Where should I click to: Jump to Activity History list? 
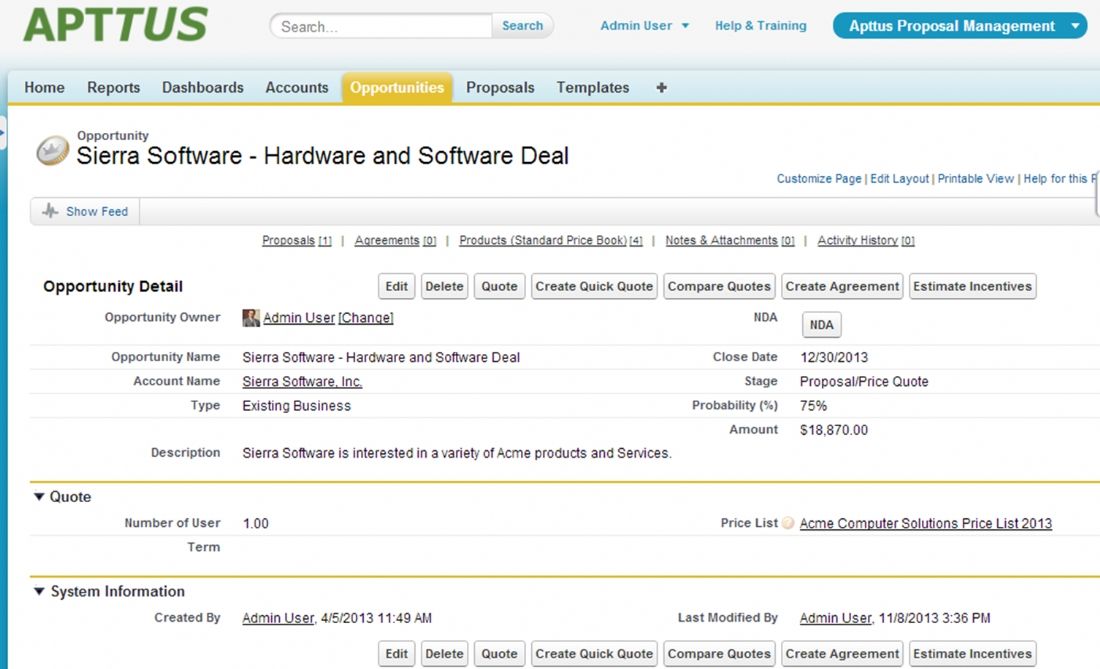click(x=866, y=241)
